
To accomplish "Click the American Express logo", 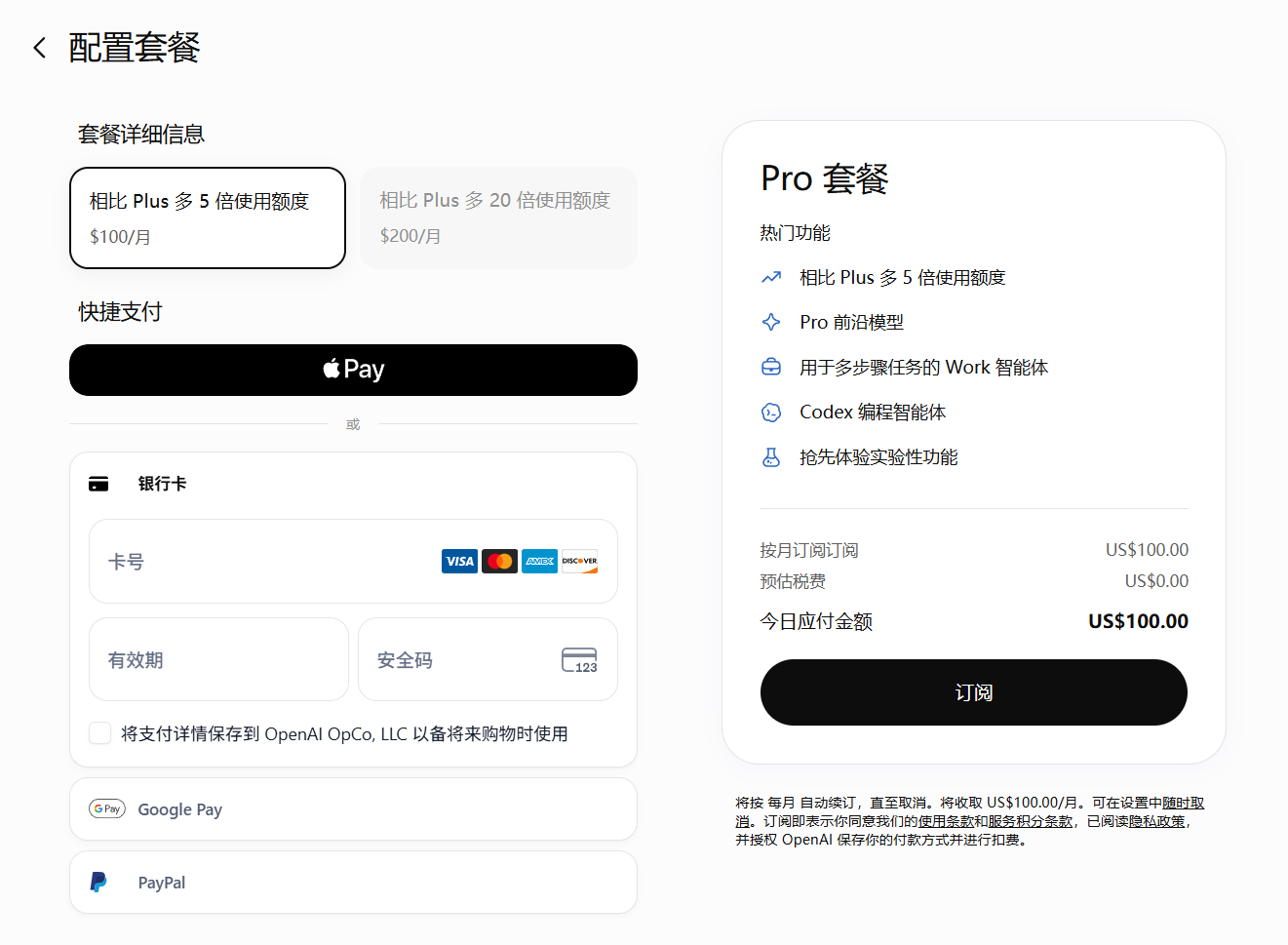I will click(539, 561).
